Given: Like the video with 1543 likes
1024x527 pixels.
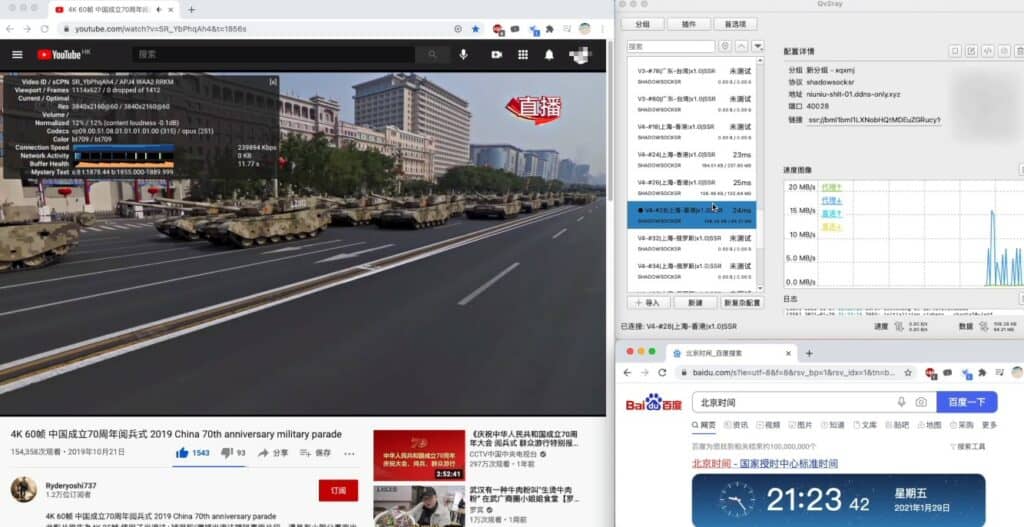Looking at the screenshot, I should [x=193, y=453].
